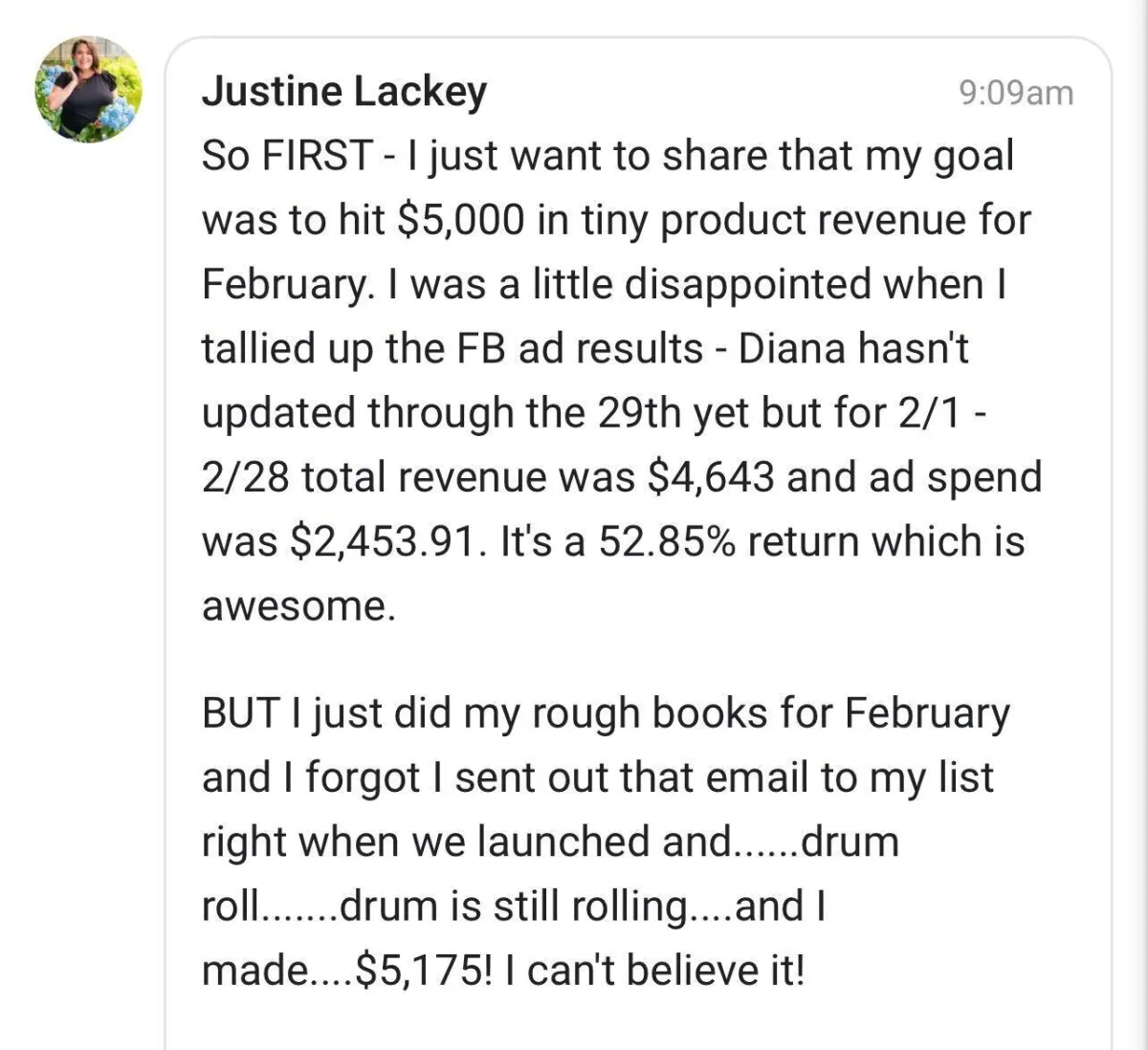Select the phrase drum is still rolling
Image resolution: width=1148 pixels, height=1050 pixels.
[513, 907]
